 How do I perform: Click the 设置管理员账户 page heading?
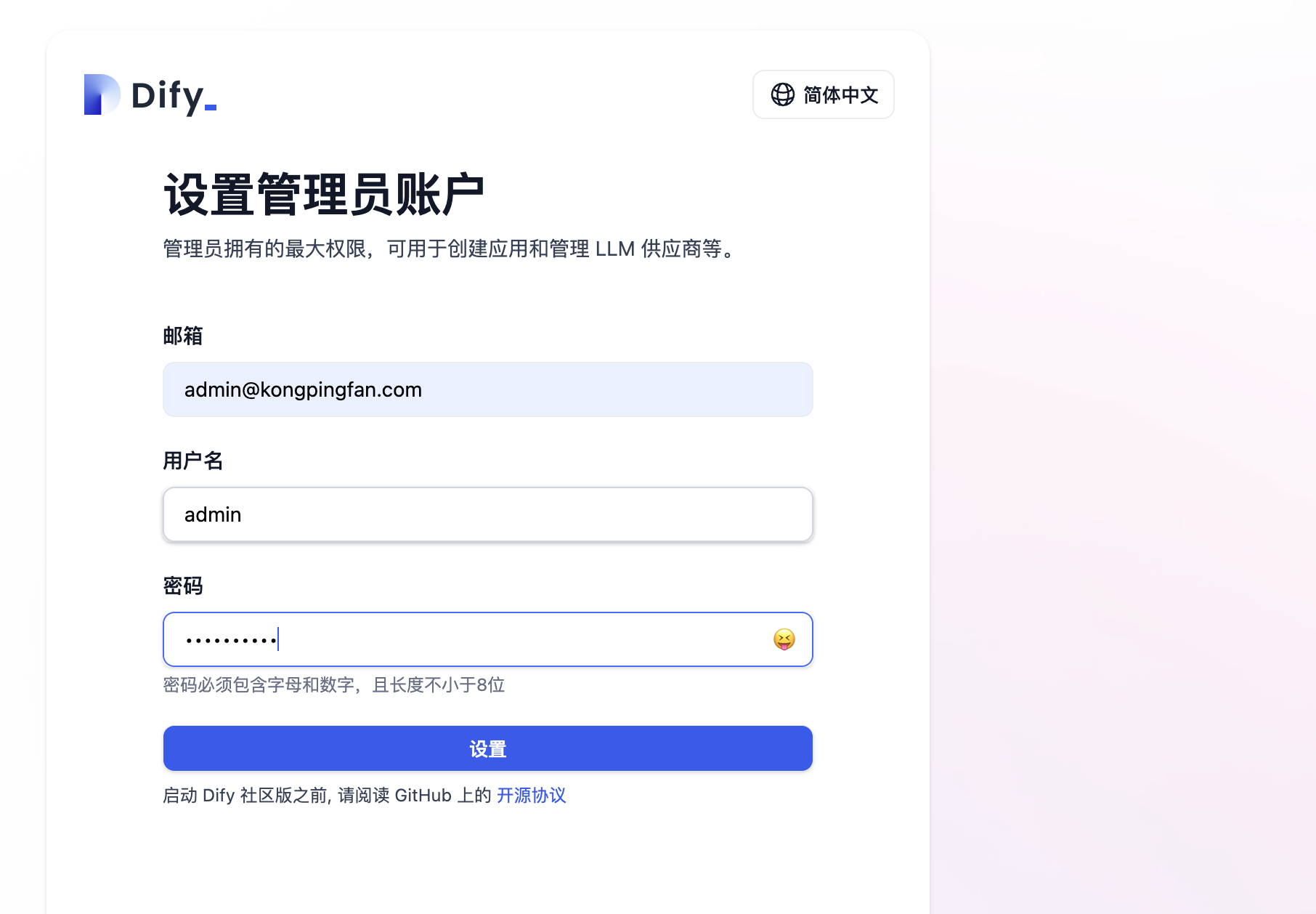(324, 195)
